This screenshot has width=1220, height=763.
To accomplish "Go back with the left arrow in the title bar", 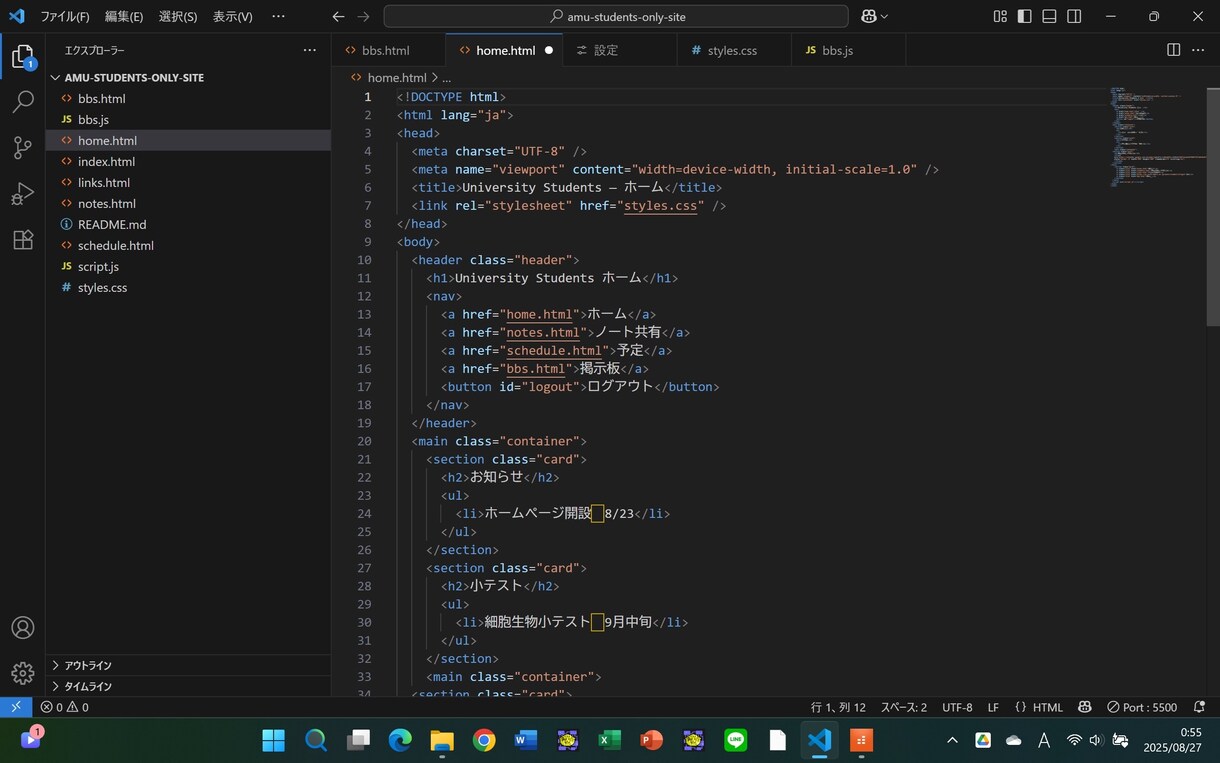I will point(338,16).
